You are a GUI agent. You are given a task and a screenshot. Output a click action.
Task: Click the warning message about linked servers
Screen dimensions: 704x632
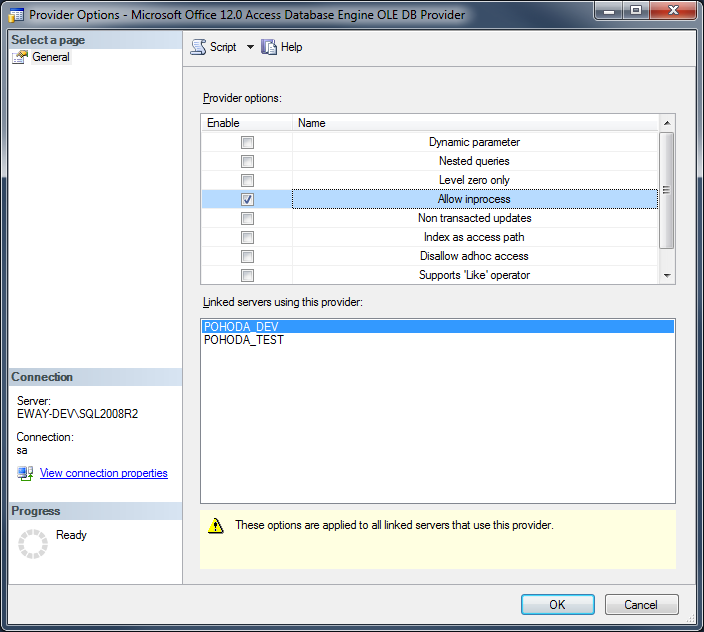[394, 525]
